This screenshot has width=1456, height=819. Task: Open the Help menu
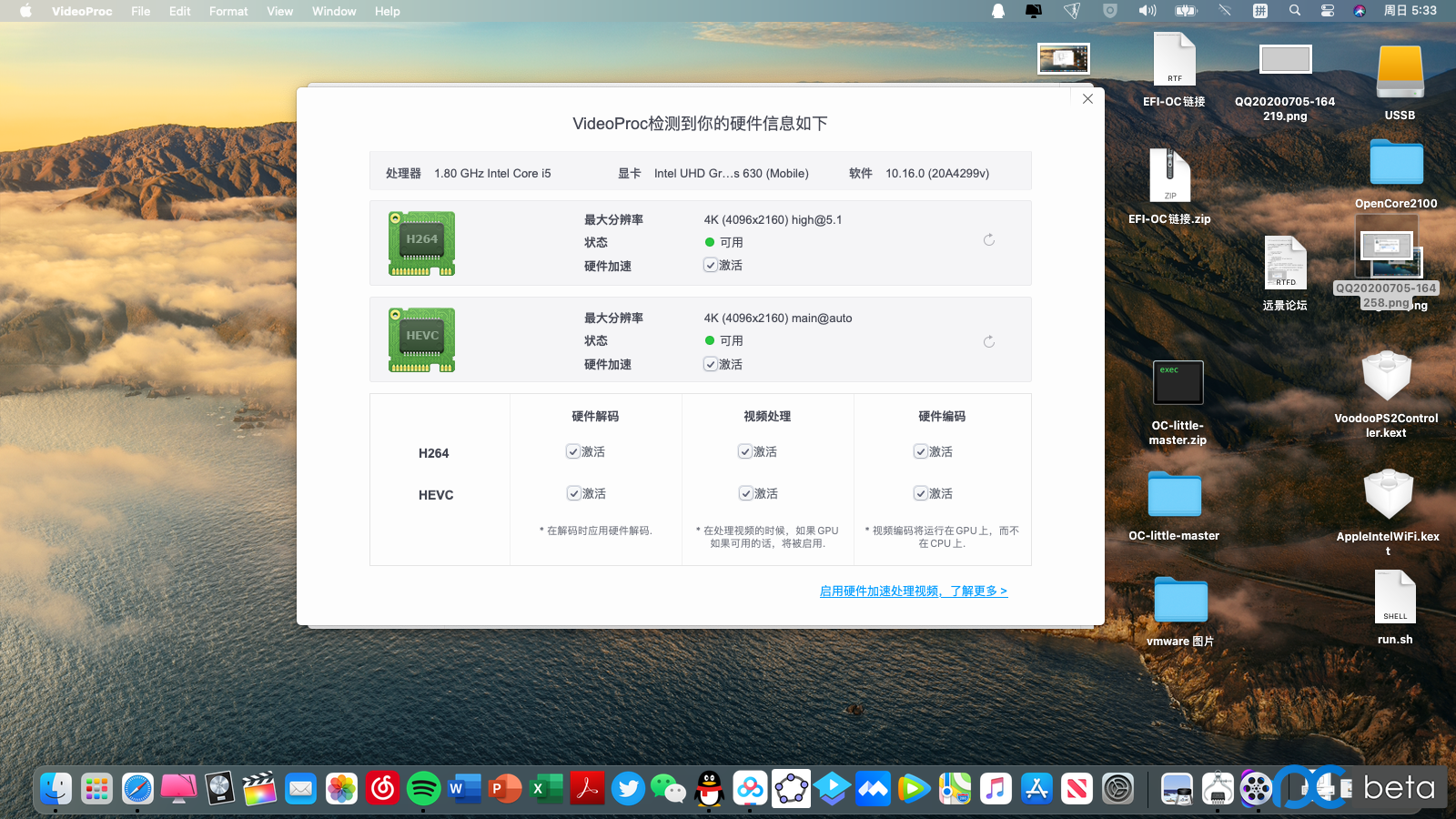point(388,11)
